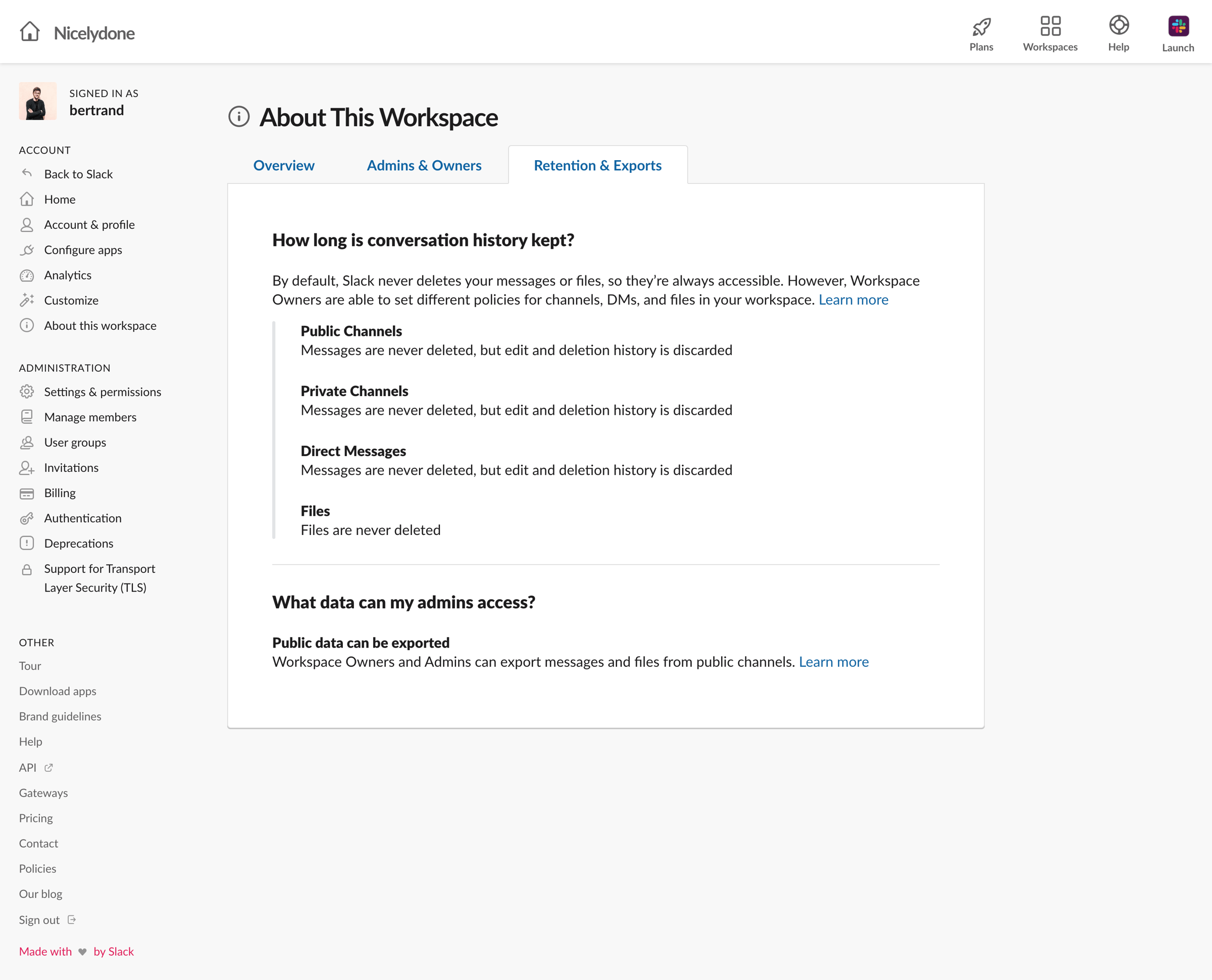
Task: Click the Invitations add-person icon
Action: [27, 467]
